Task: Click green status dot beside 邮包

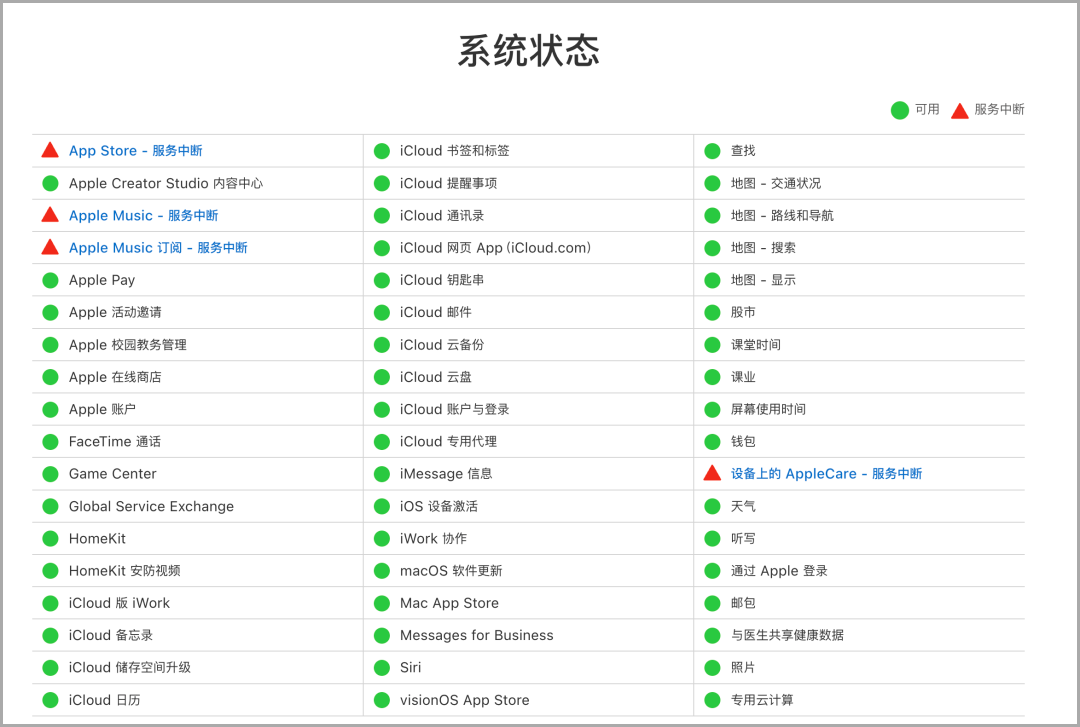Action: point(712,604)
